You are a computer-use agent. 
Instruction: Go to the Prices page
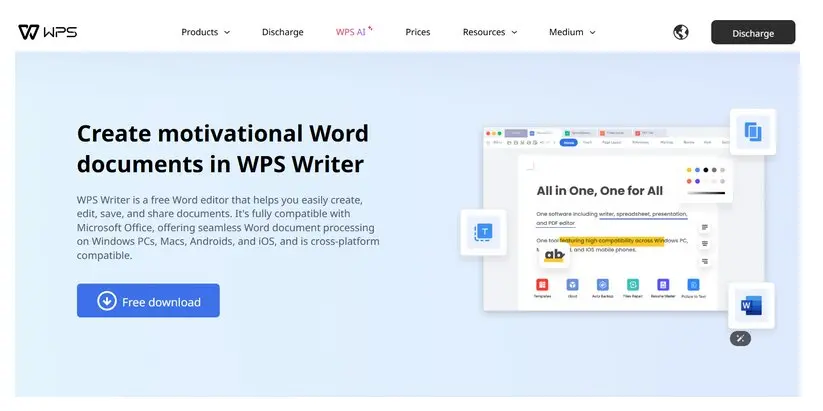click(418, 32)
